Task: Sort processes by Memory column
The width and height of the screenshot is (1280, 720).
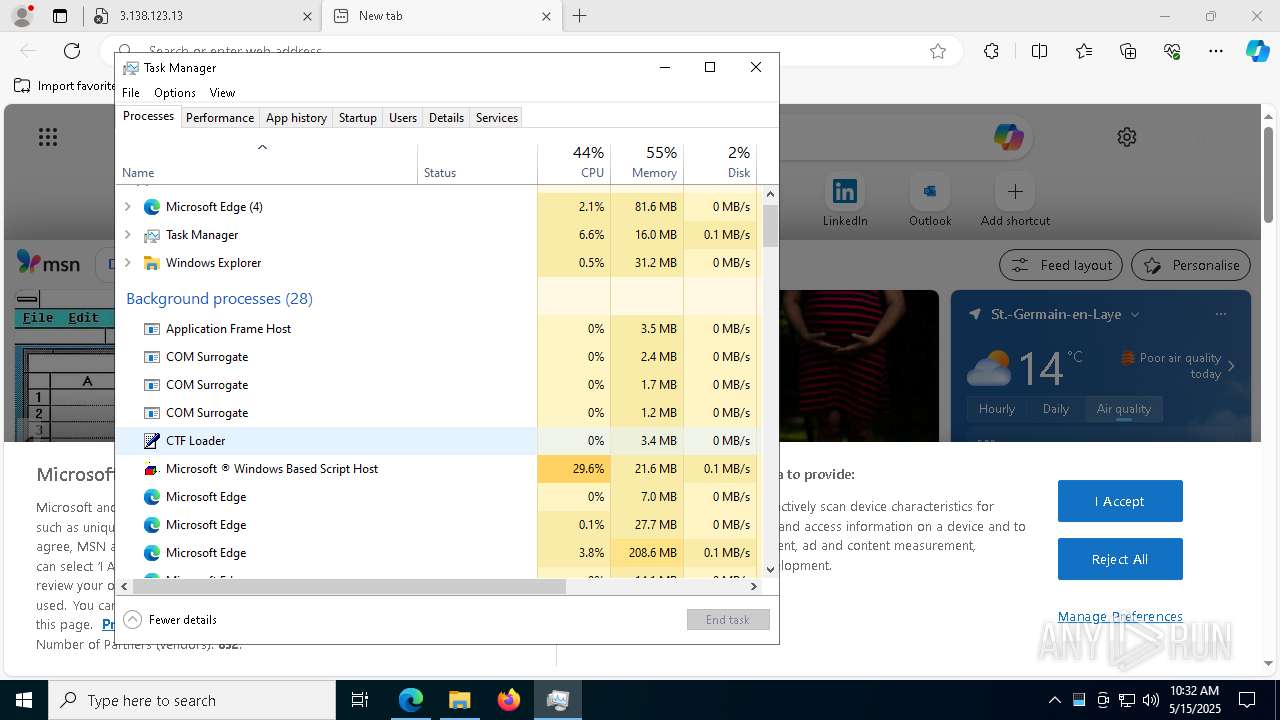Action: [647, 163]
